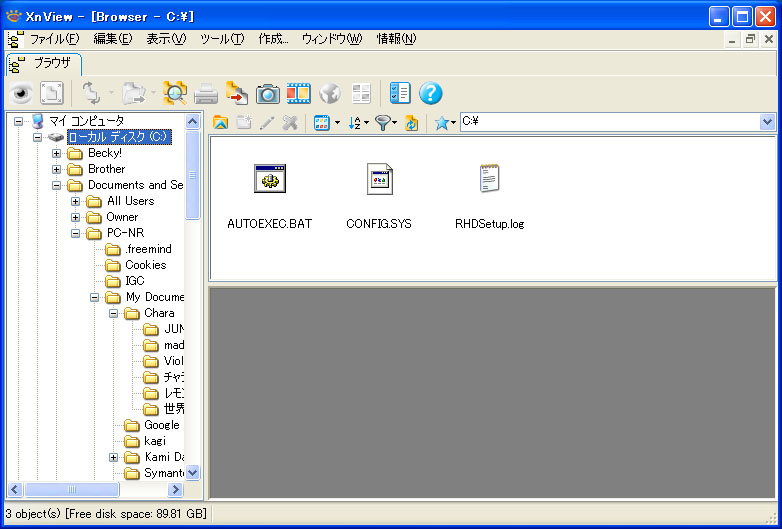Image resolution: width=782 pixels, height=529 pixels.
Task: Open the 作成... menu
Action: [x=273, y=39]
